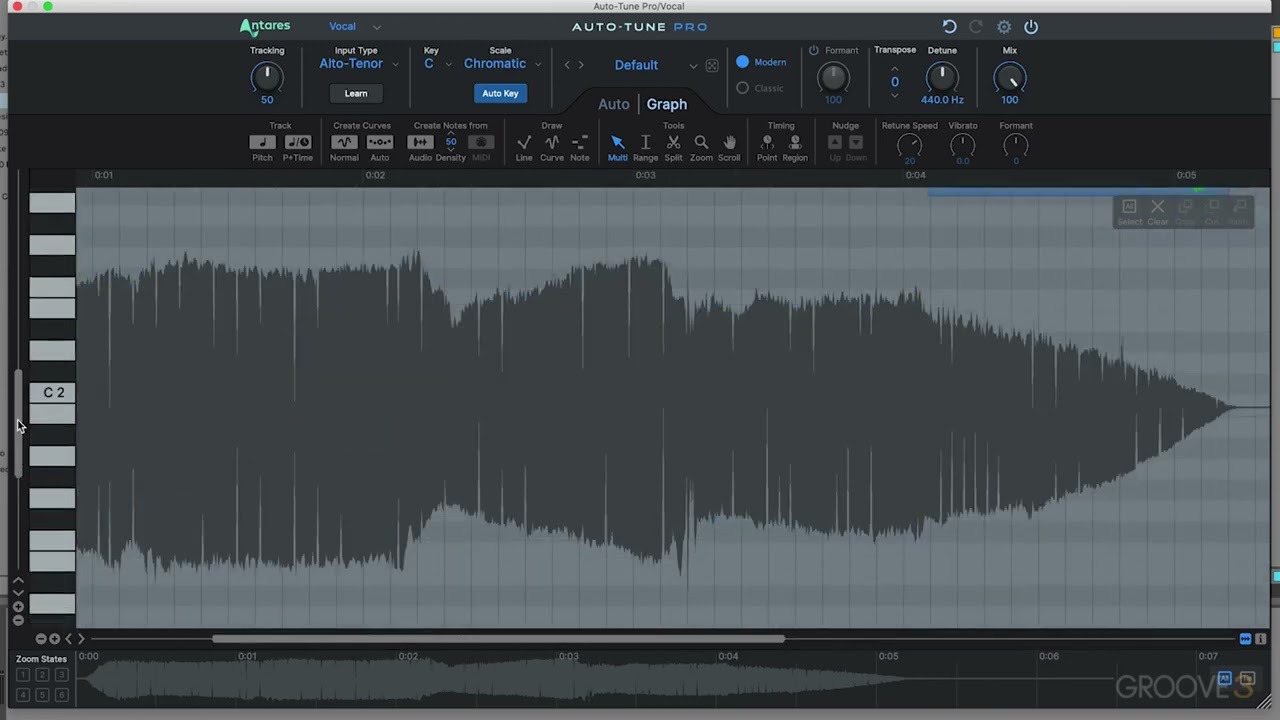Adjust the Retune Speed knob
This screenshot has height=720, width=1280.
coord(909,146)
